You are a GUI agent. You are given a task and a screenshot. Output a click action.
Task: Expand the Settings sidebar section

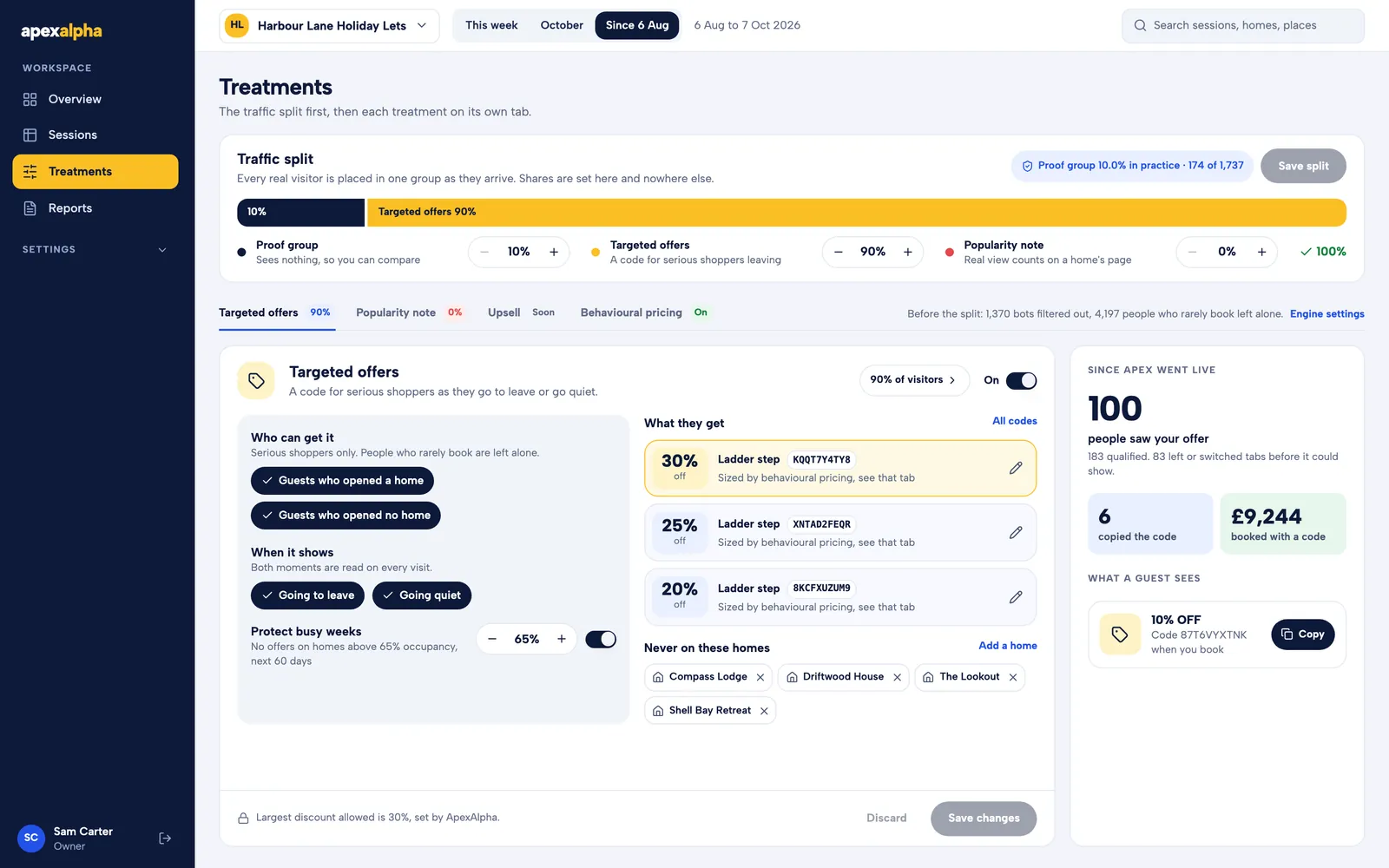pos(95,250)
